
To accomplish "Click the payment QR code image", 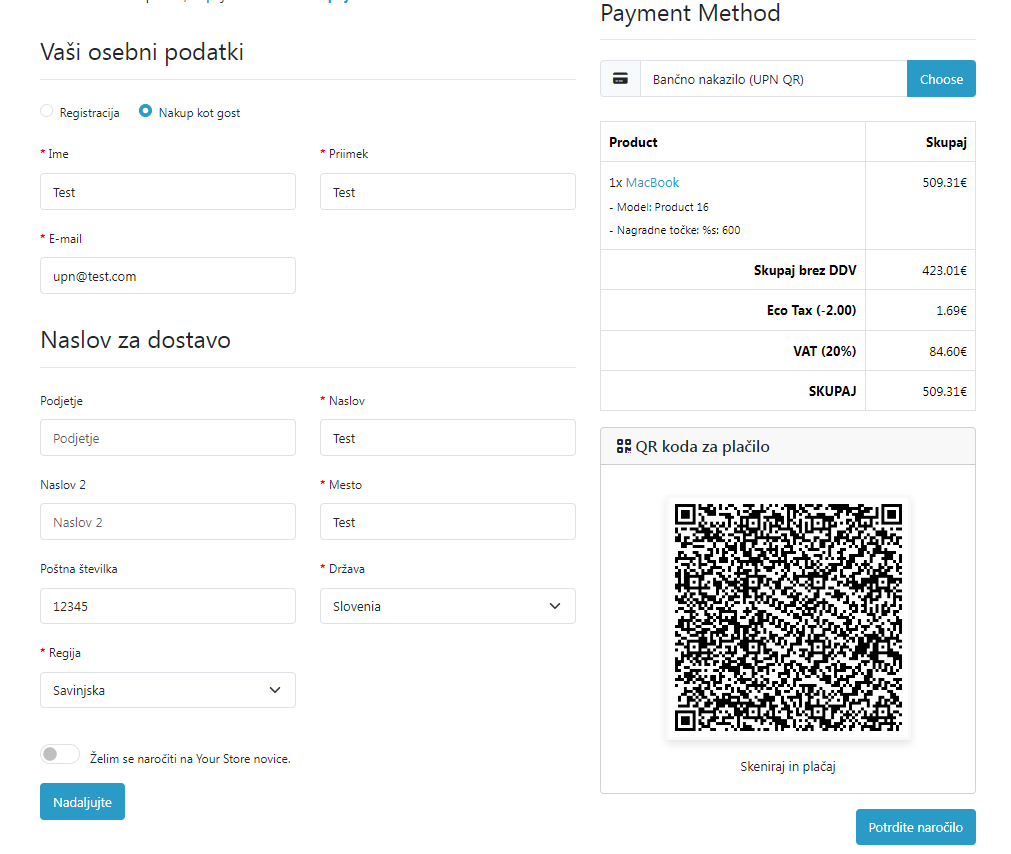I will 788,618.
